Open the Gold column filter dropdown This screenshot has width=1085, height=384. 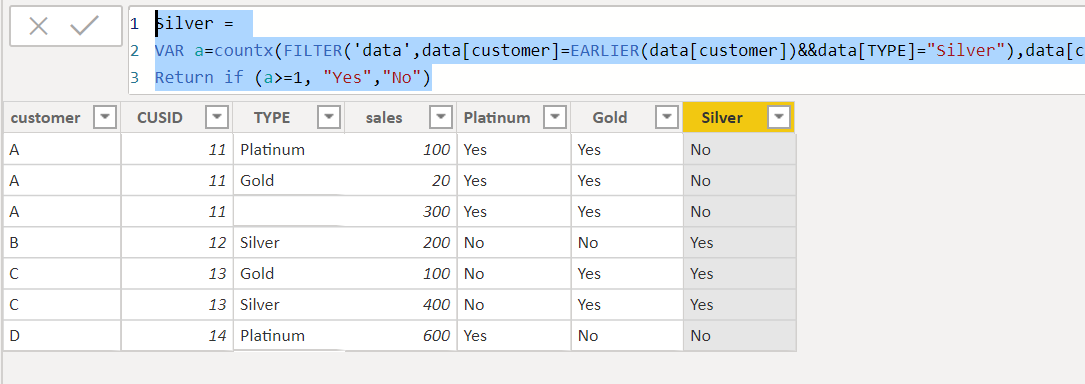[666, 118]
